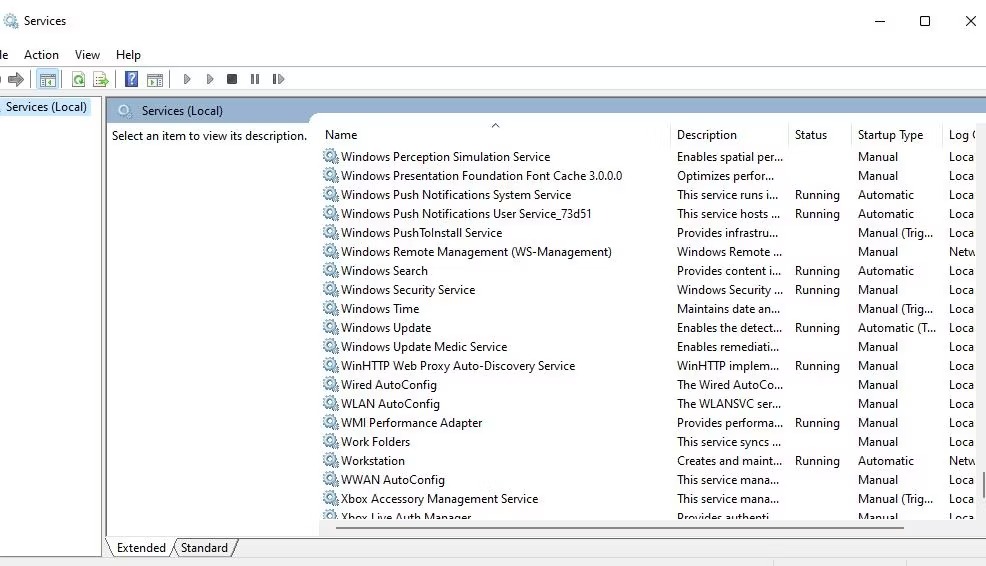Click the Pause Service toolbar icon
This screenshot has height=566, width=986.
255,79
